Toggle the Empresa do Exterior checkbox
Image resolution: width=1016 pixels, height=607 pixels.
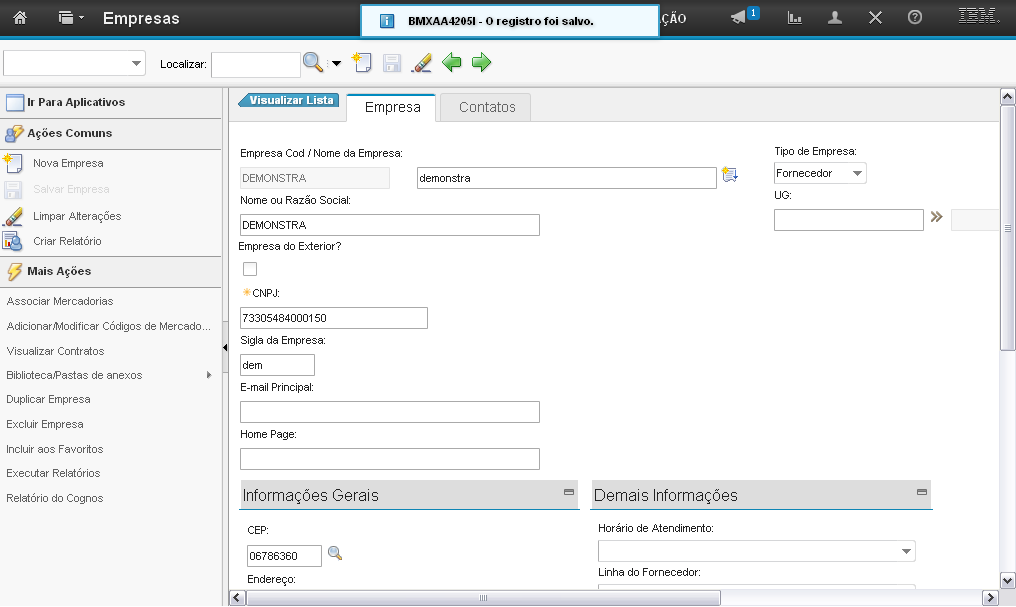coord(250,269)
